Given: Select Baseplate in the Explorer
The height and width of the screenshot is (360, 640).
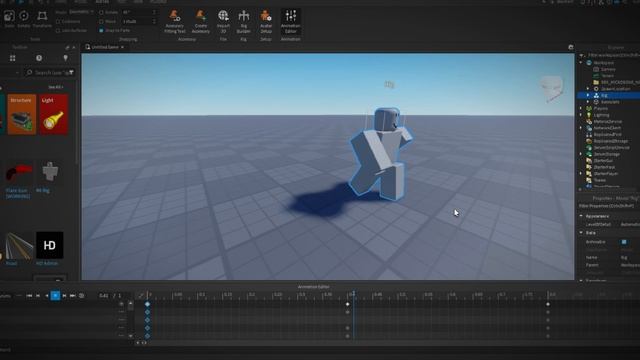Looking at the screenshot, I should click(610, 102).
